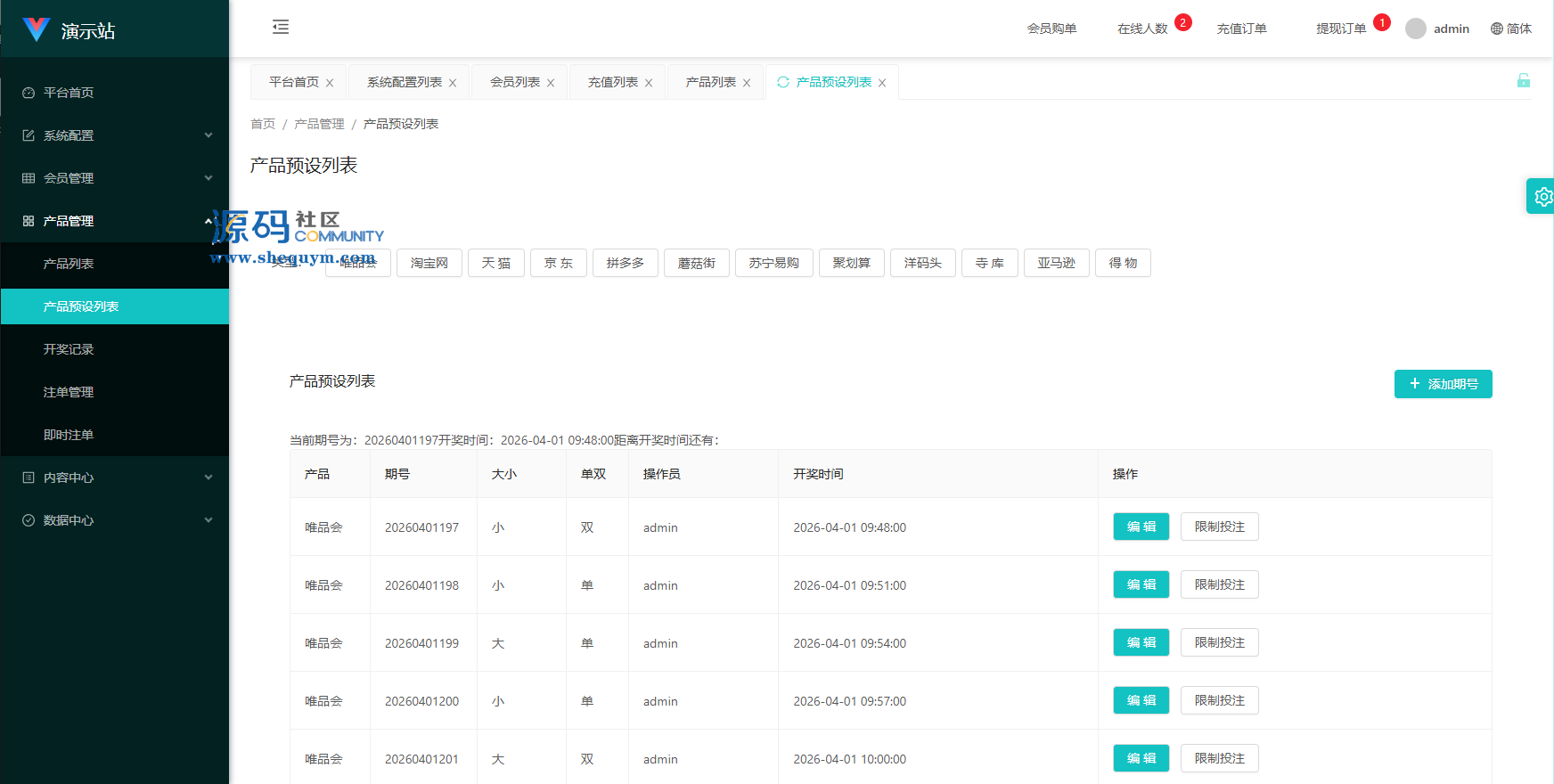Click refresh icon on 产品预设列表 tab

click(783, 82)
